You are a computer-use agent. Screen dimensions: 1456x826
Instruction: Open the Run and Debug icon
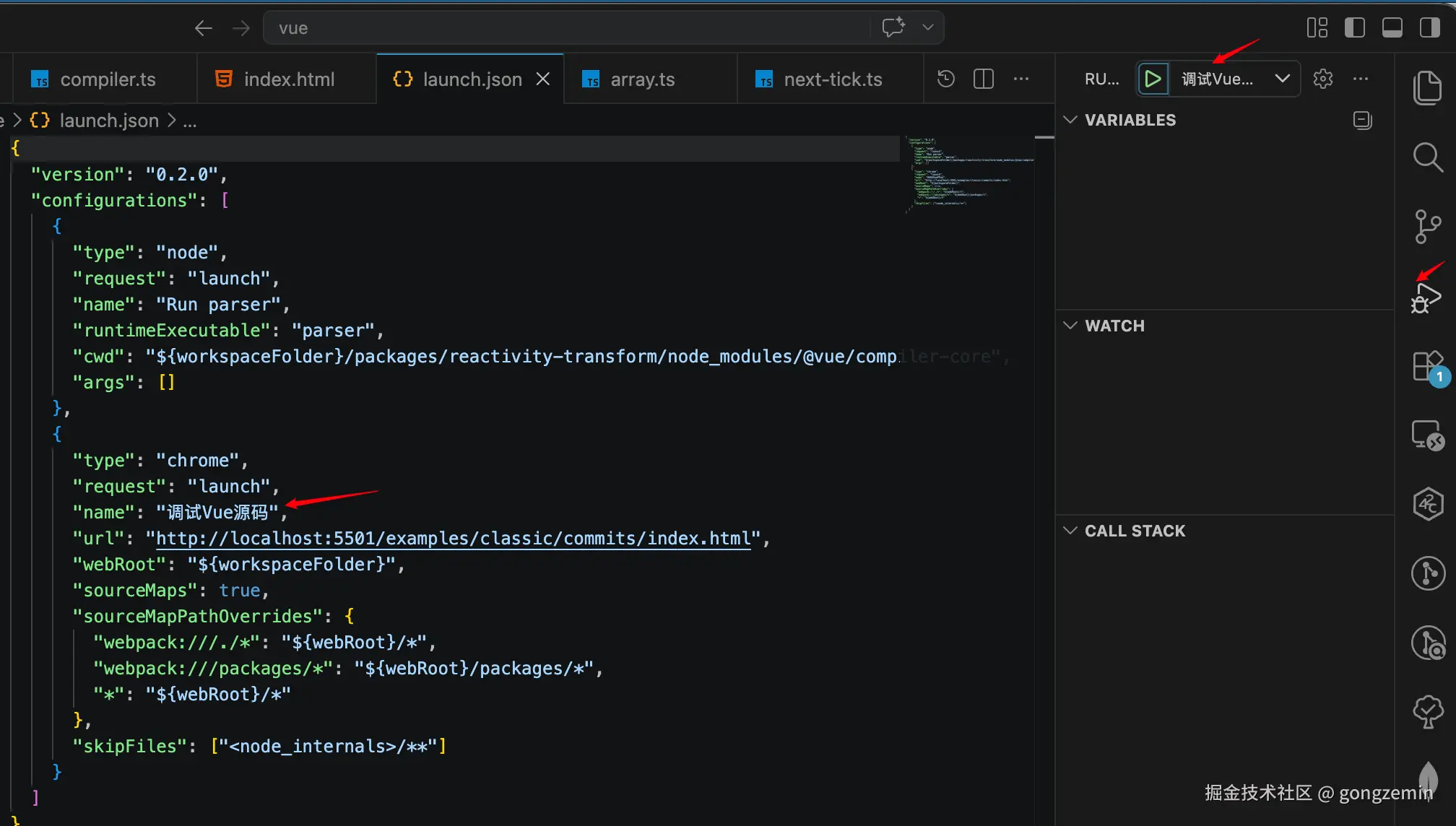coord(1426,297)
